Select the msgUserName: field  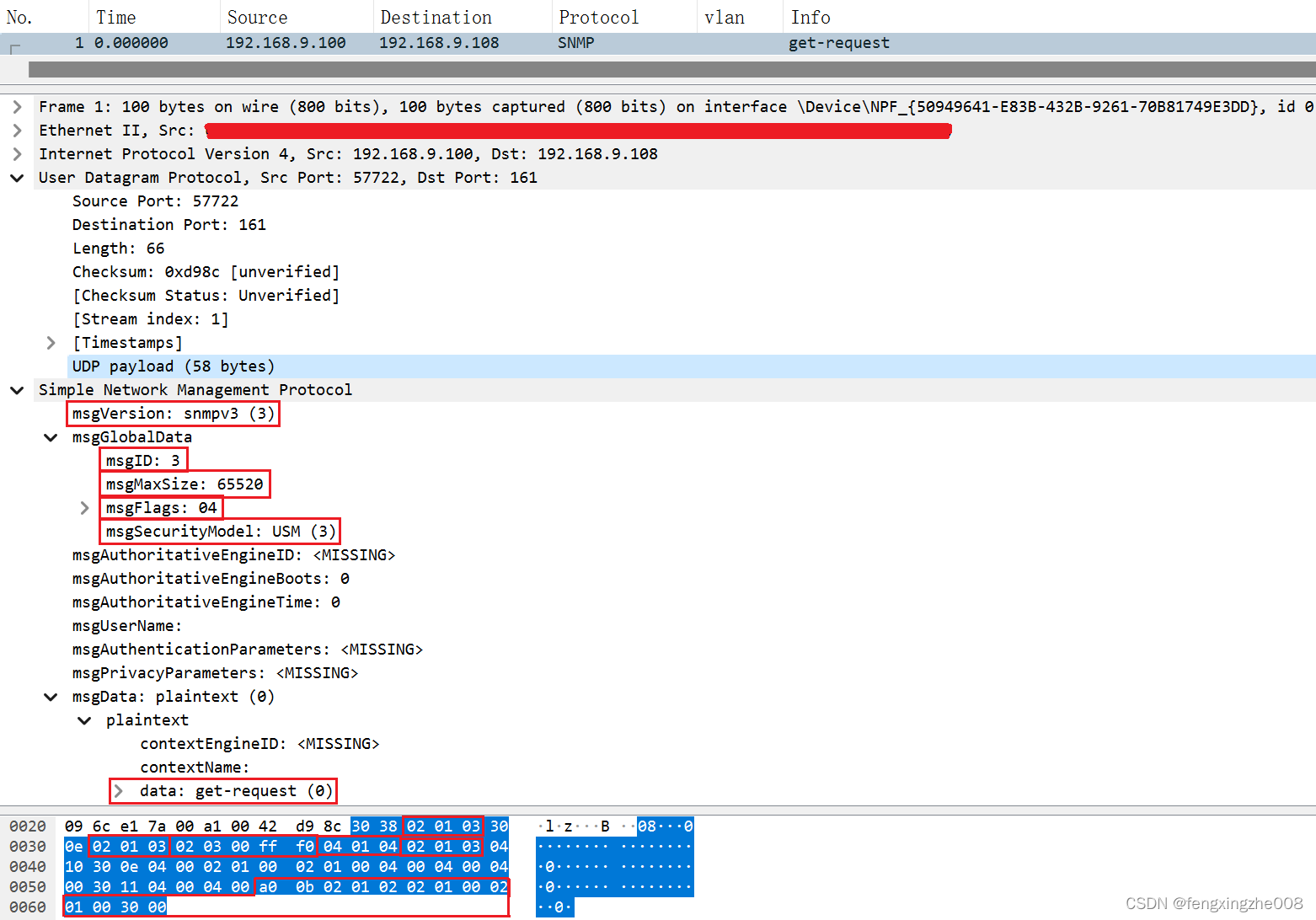pyautogui.click(x=126, y=626)
